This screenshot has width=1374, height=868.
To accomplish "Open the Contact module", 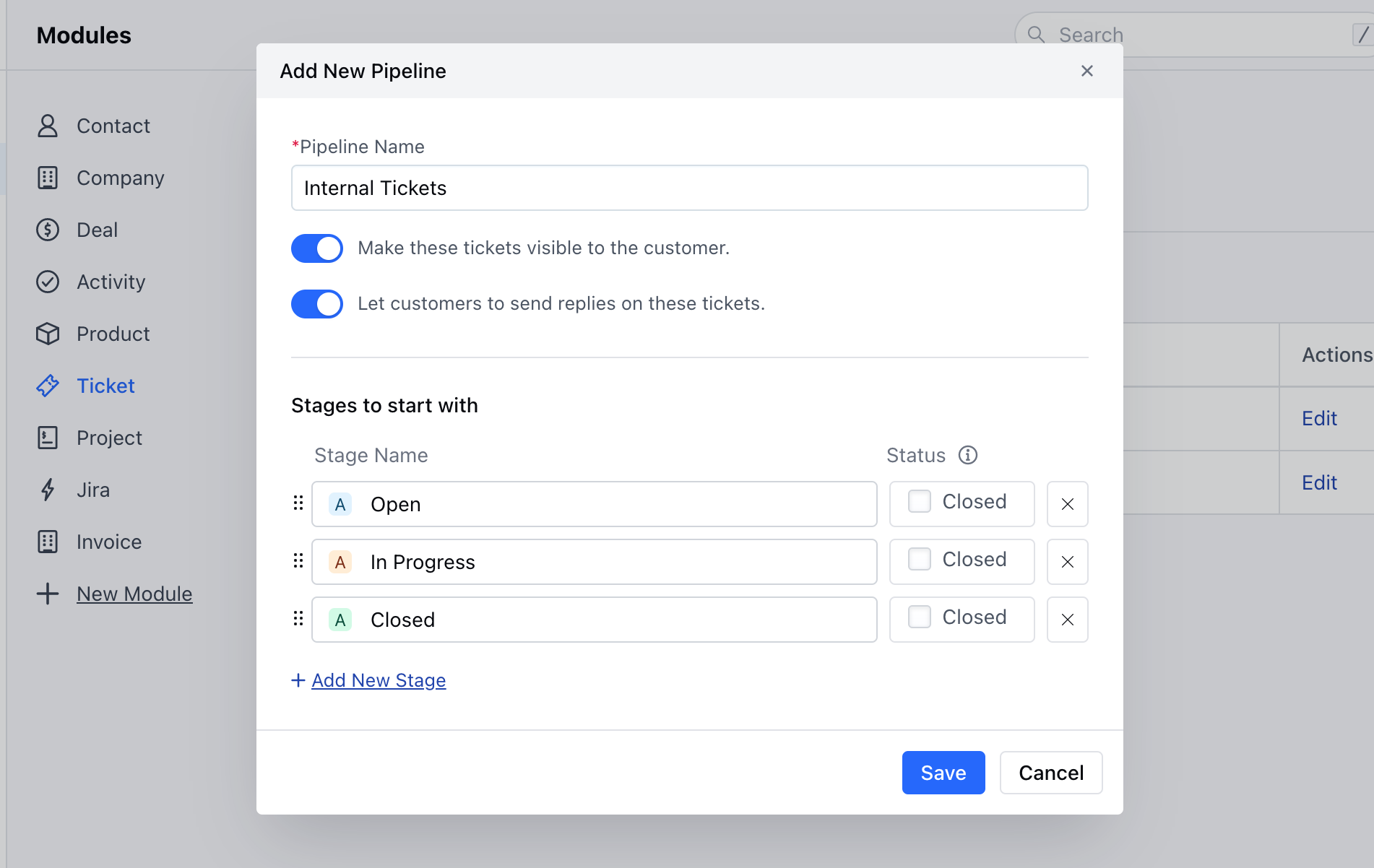I will coord(113,126).
